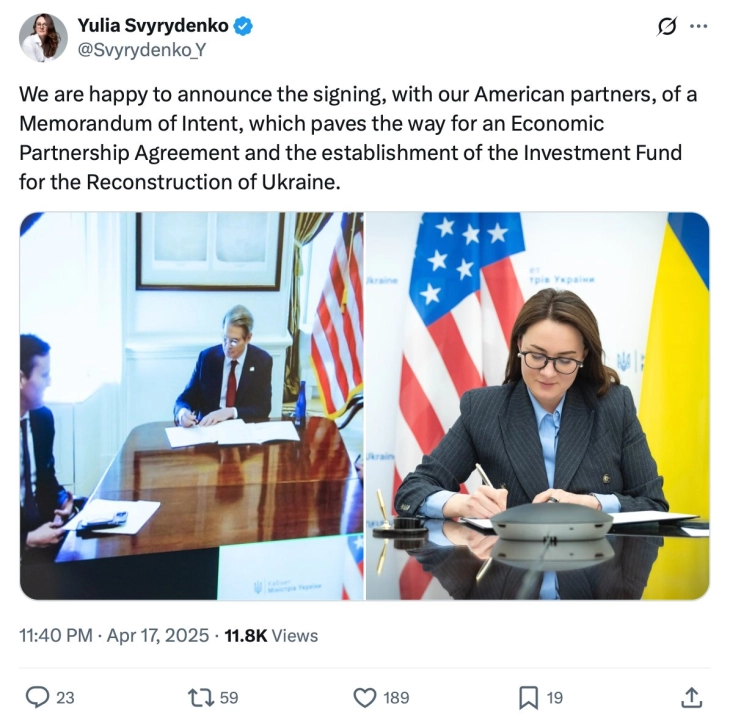
Task: View the 11.8K Views analytics
Action: coord(269,635)
